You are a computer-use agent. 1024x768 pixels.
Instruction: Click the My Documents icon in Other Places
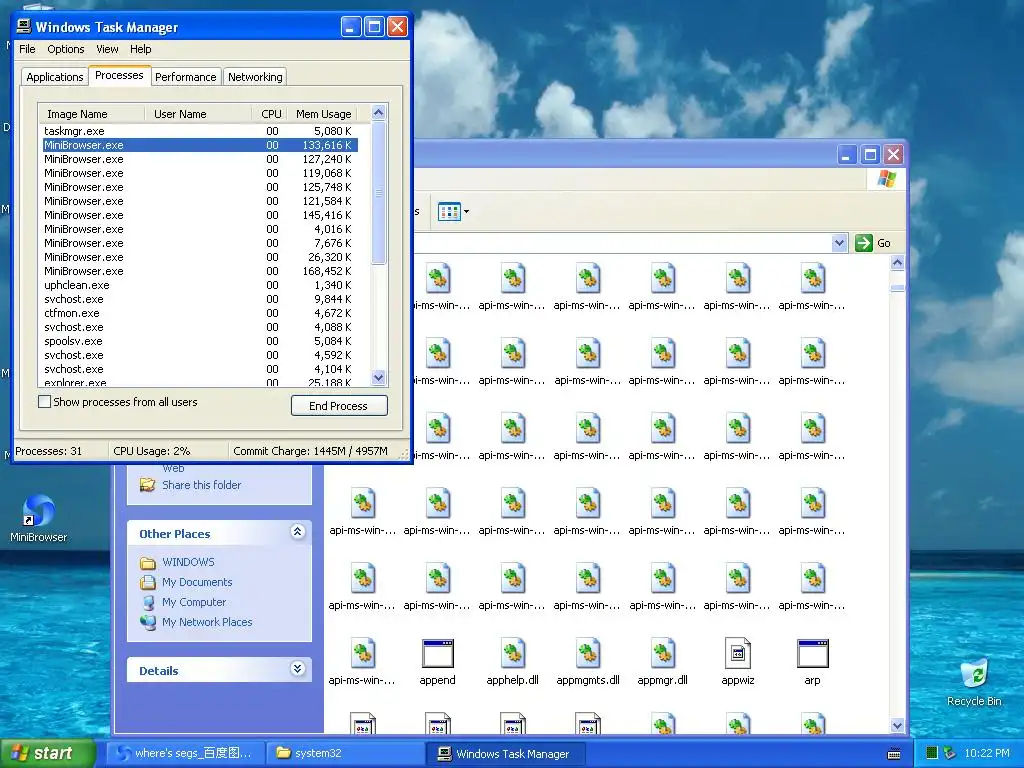click(x=148, y=582)
